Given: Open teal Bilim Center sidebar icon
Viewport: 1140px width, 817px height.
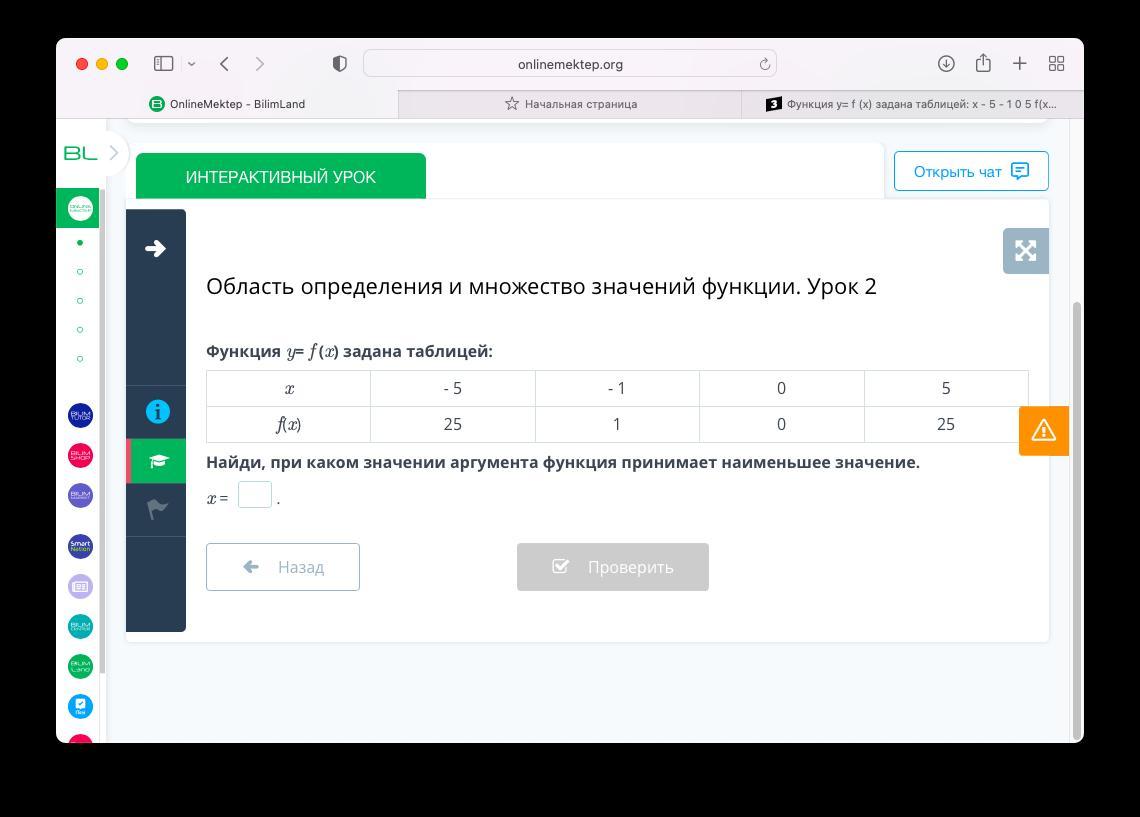Looking at the screenshot, I should [80, 626].
